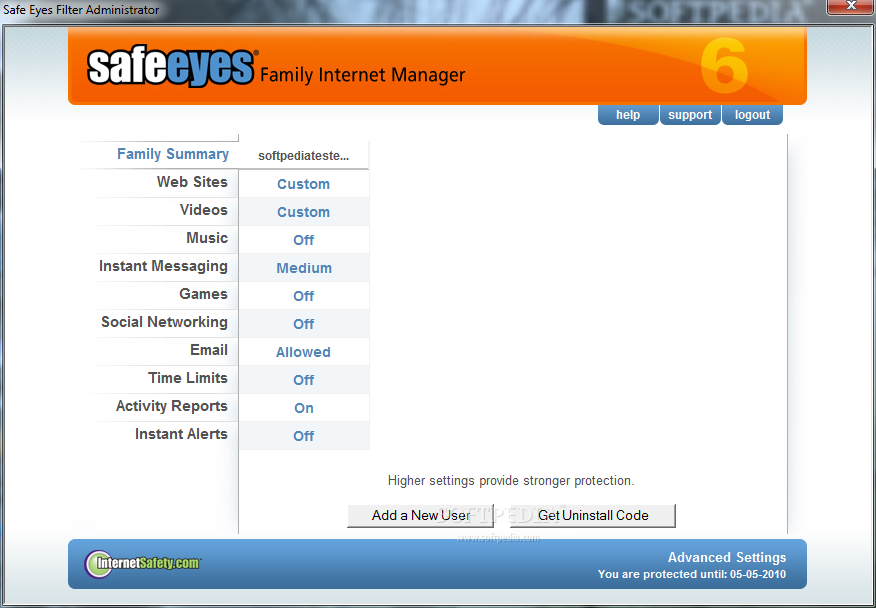
Task: Click the InternetSafety.com logo
Action: coord(143,563)
